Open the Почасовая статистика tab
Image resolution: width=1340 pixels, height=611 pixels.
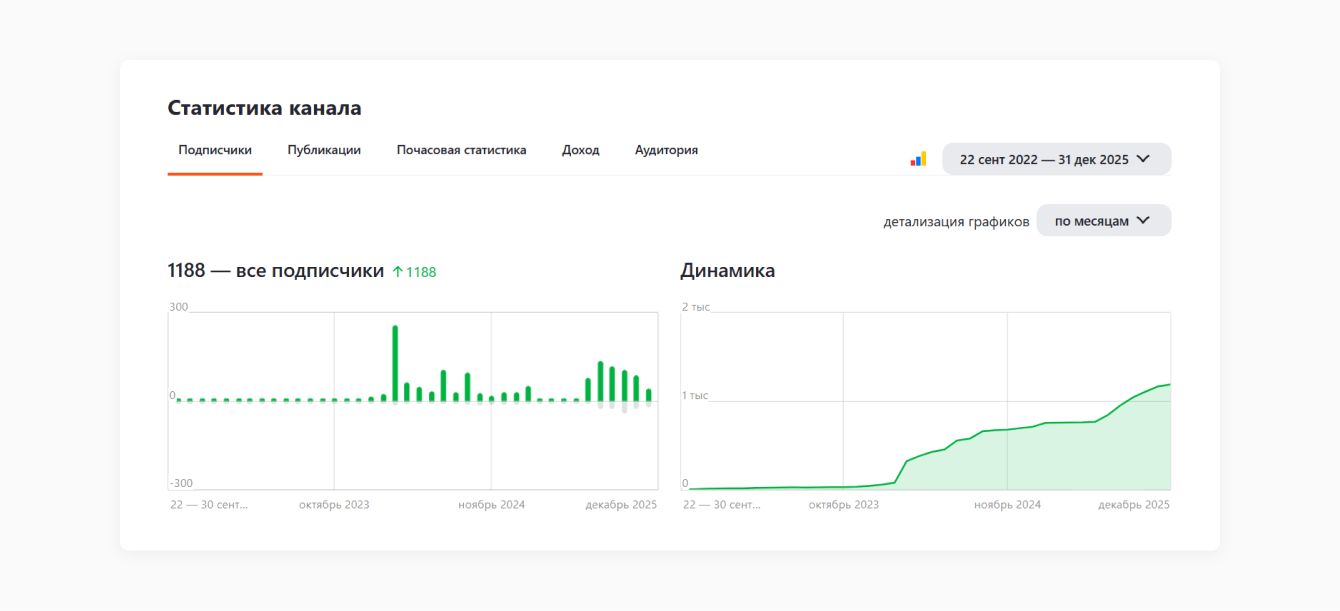(x=461, y=150)
